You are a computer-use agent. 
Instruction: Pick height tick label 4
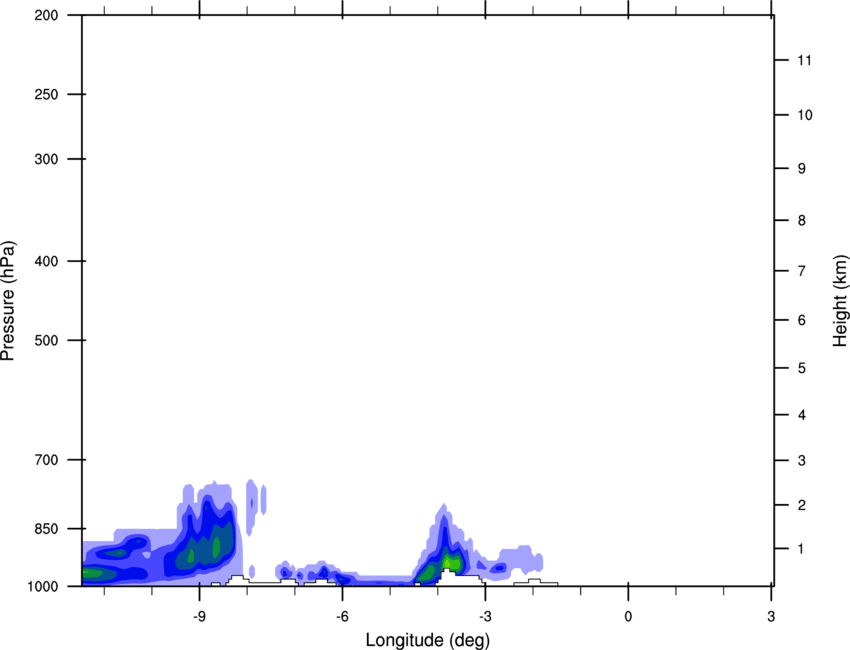coord(802,415)
